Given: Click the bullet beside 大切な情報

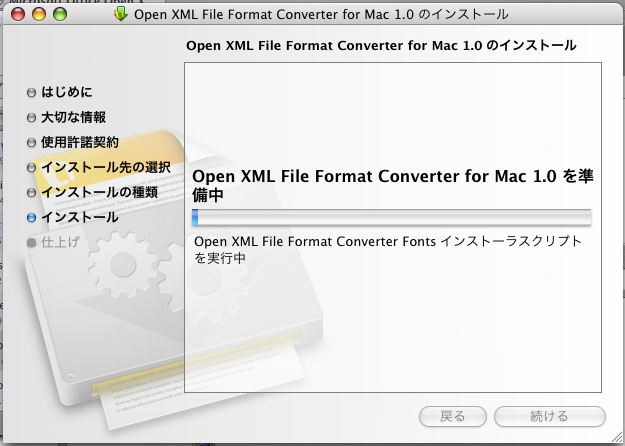Looking at the screenshot, I should click(x=31, y=118).
